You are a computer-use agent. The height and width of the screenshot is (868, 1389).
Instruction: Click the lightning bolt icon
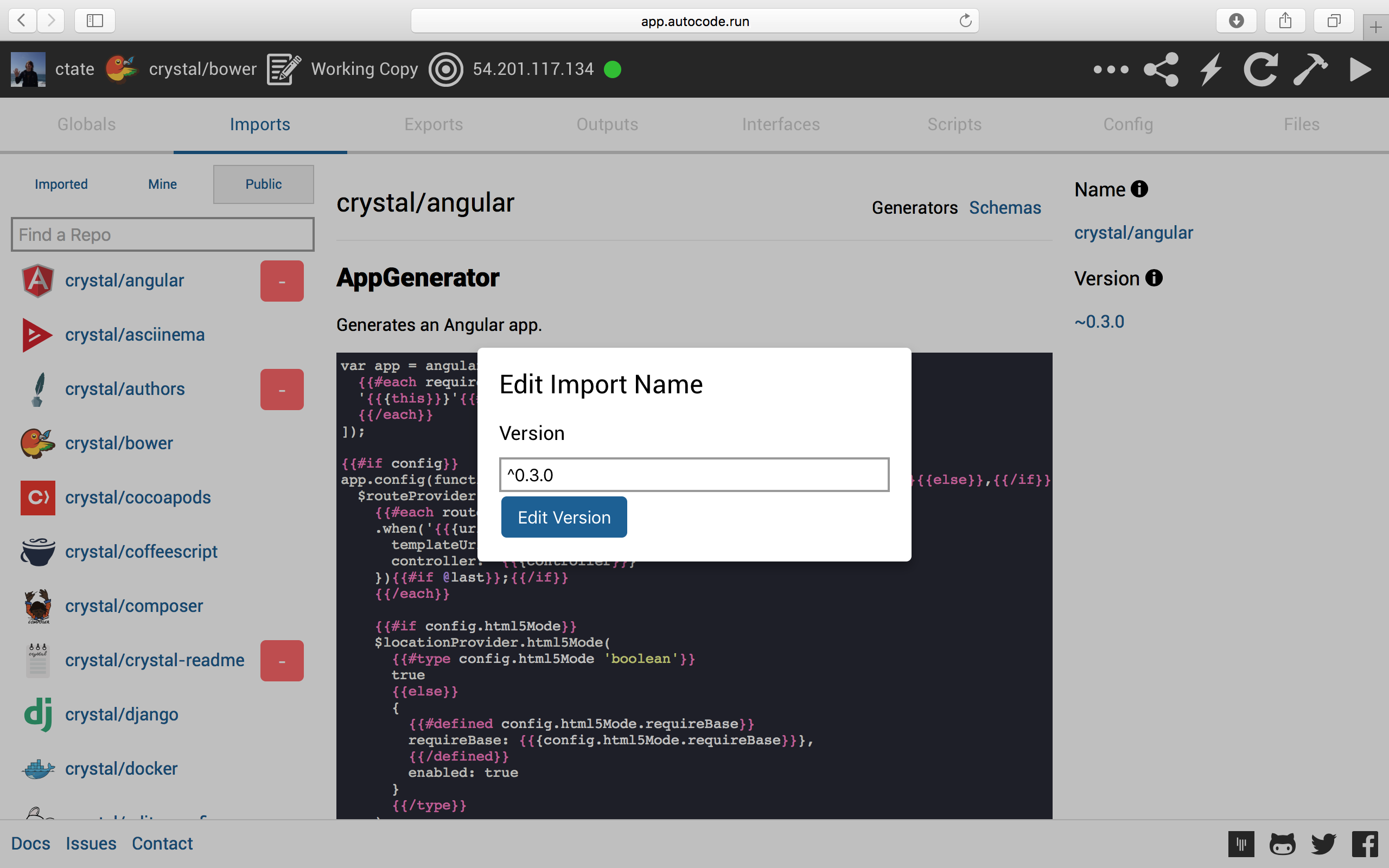[x=1211, y=69]
